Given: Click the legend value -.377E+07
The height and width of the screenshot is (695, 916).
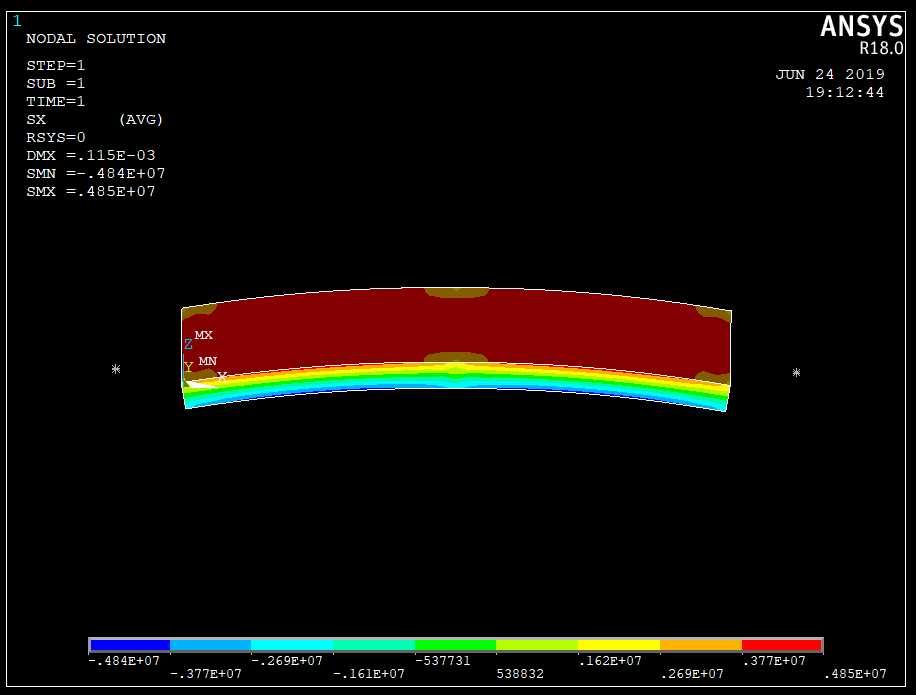Looking at the screenshot, I should (206, 674).
